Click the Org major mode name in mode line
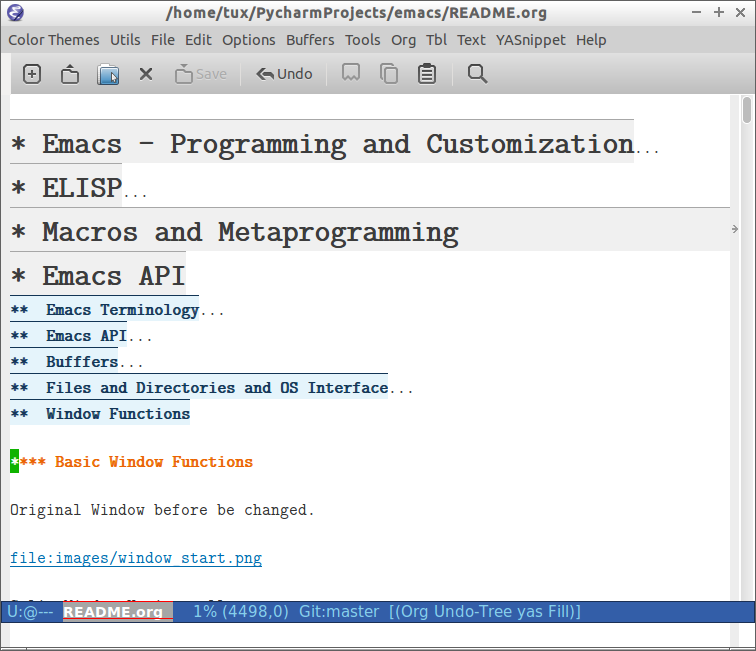 (x=415, y=611)
